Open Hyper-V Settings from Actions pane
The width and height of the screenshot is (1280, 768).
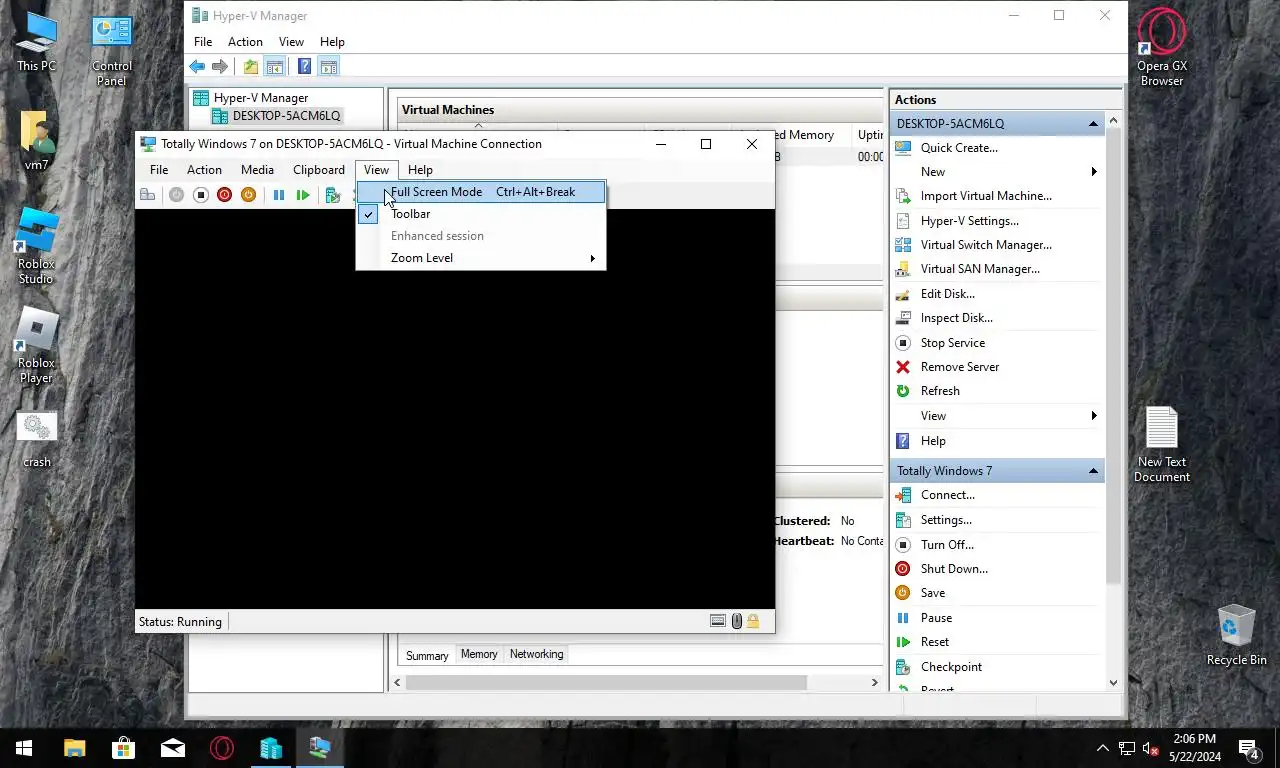tap(969, 221)
